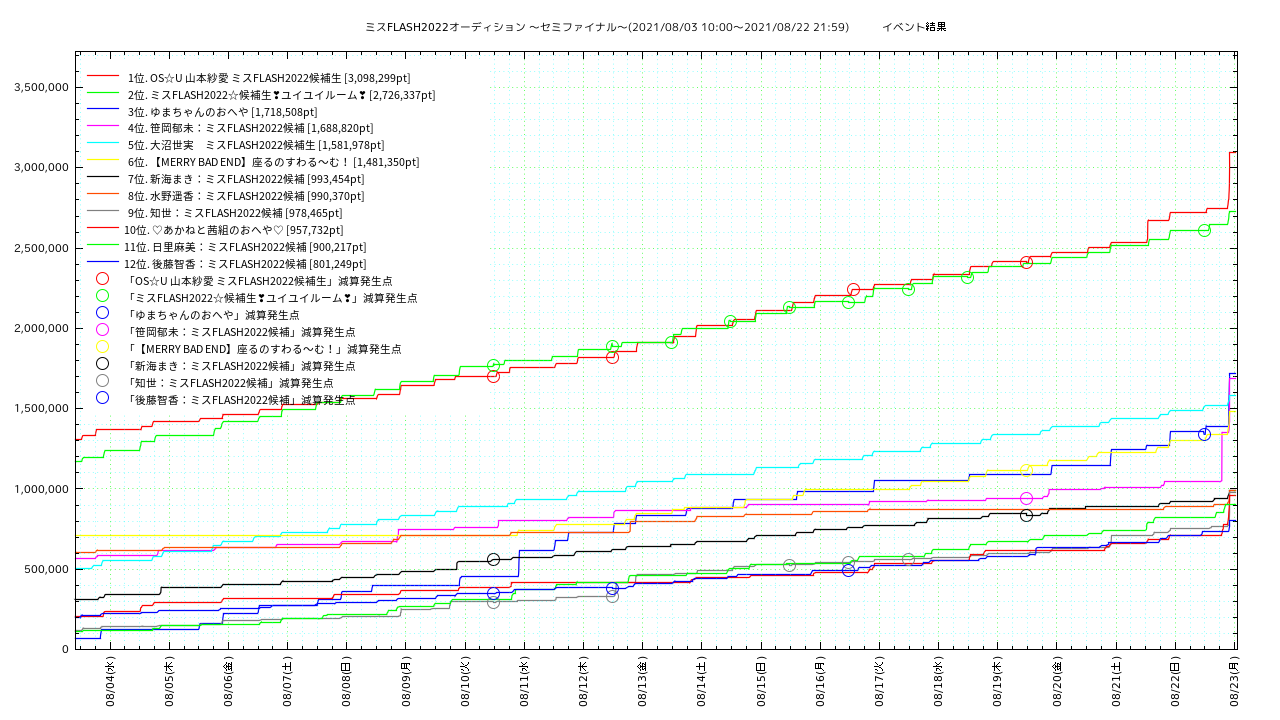Click the magenta circle icon for 笹岡郁未 減算発生点
This screenshot has width=1280, height=720.
click(102, 331)
